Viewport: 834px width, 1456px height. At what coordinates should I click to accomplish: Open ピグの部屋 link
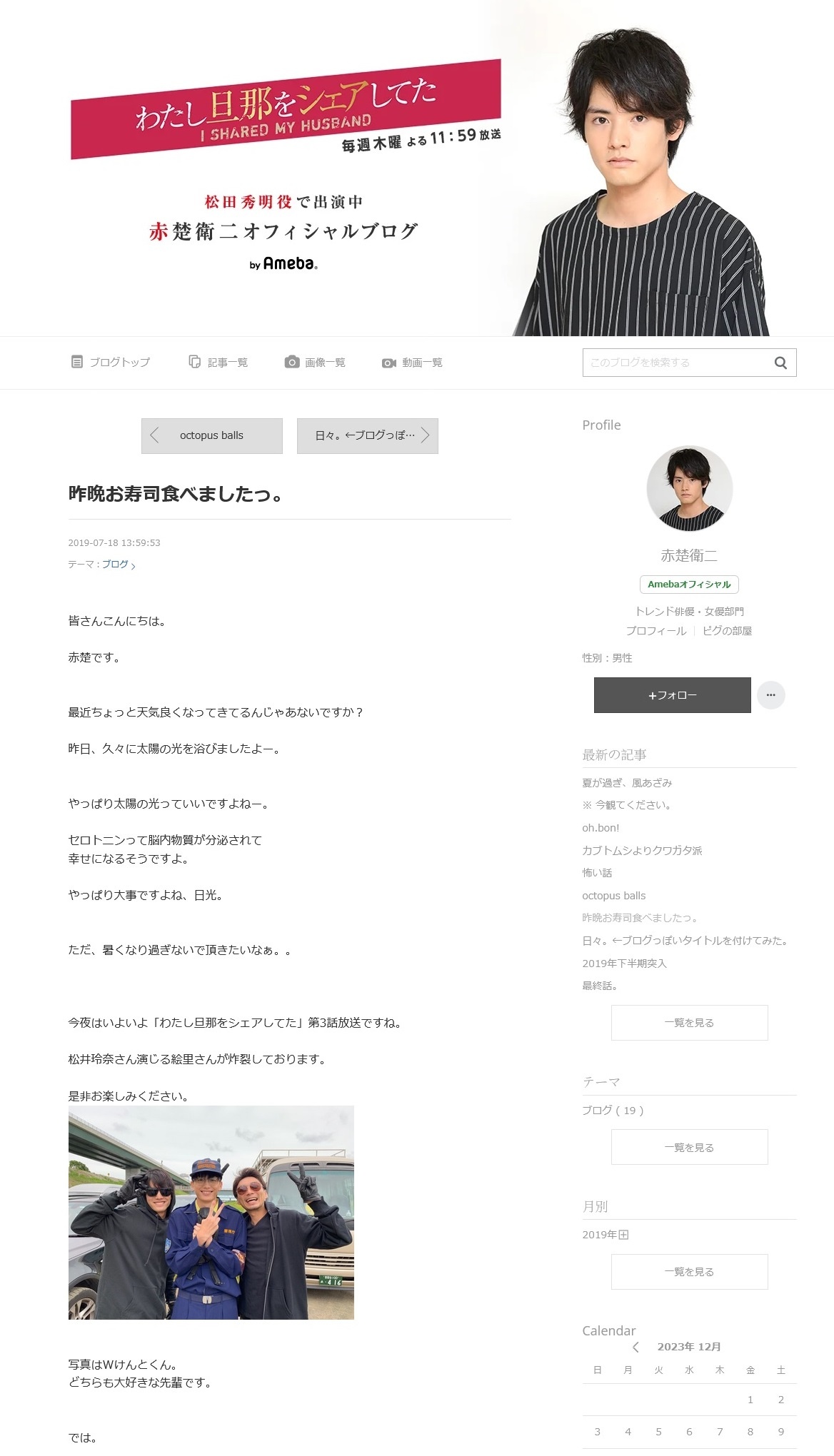[728, 631]
